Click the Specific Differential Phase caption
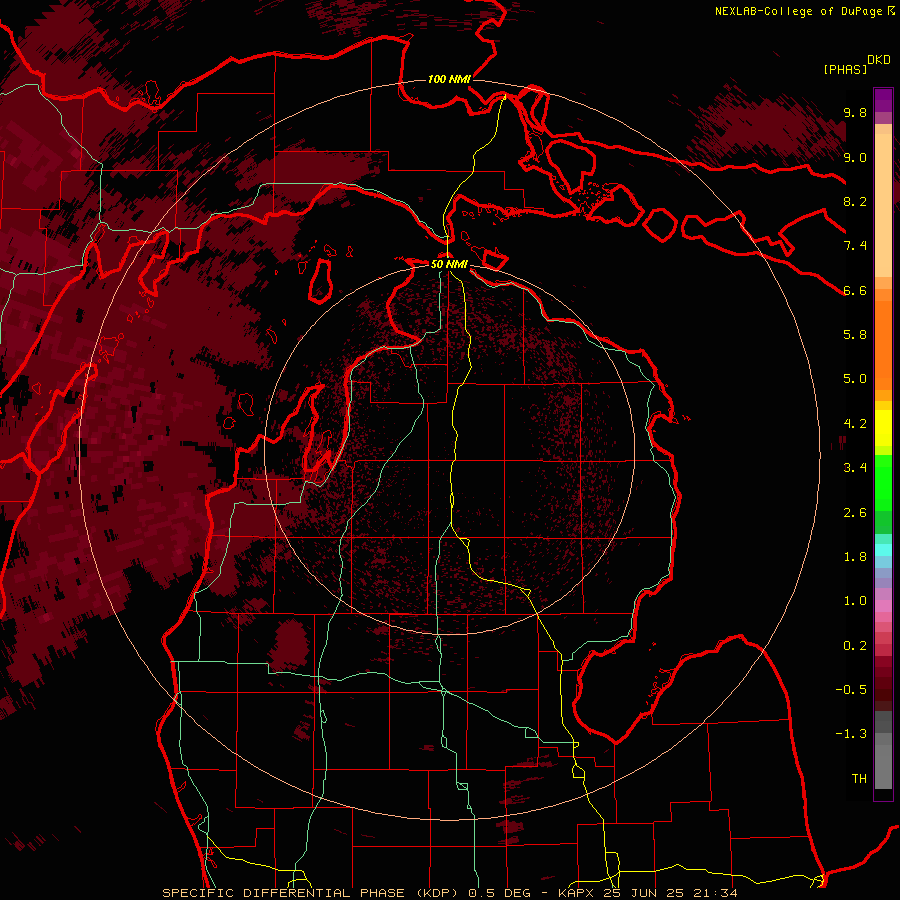The height and width of the screenshot is (900, 900). pyautogui.click(x=449, y=893)
